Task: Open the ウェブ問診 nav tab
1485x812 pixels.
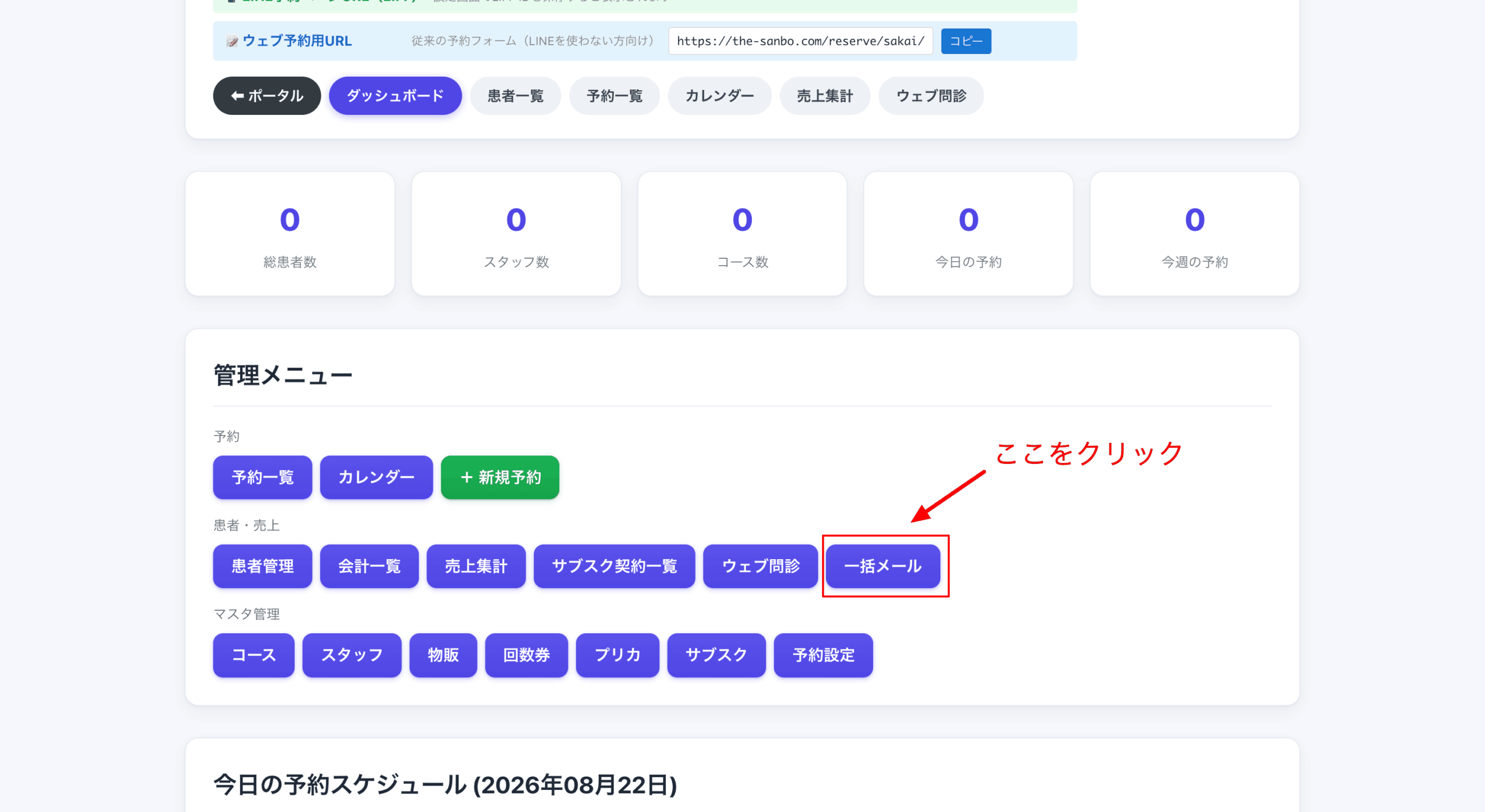Action: point(930,96)
